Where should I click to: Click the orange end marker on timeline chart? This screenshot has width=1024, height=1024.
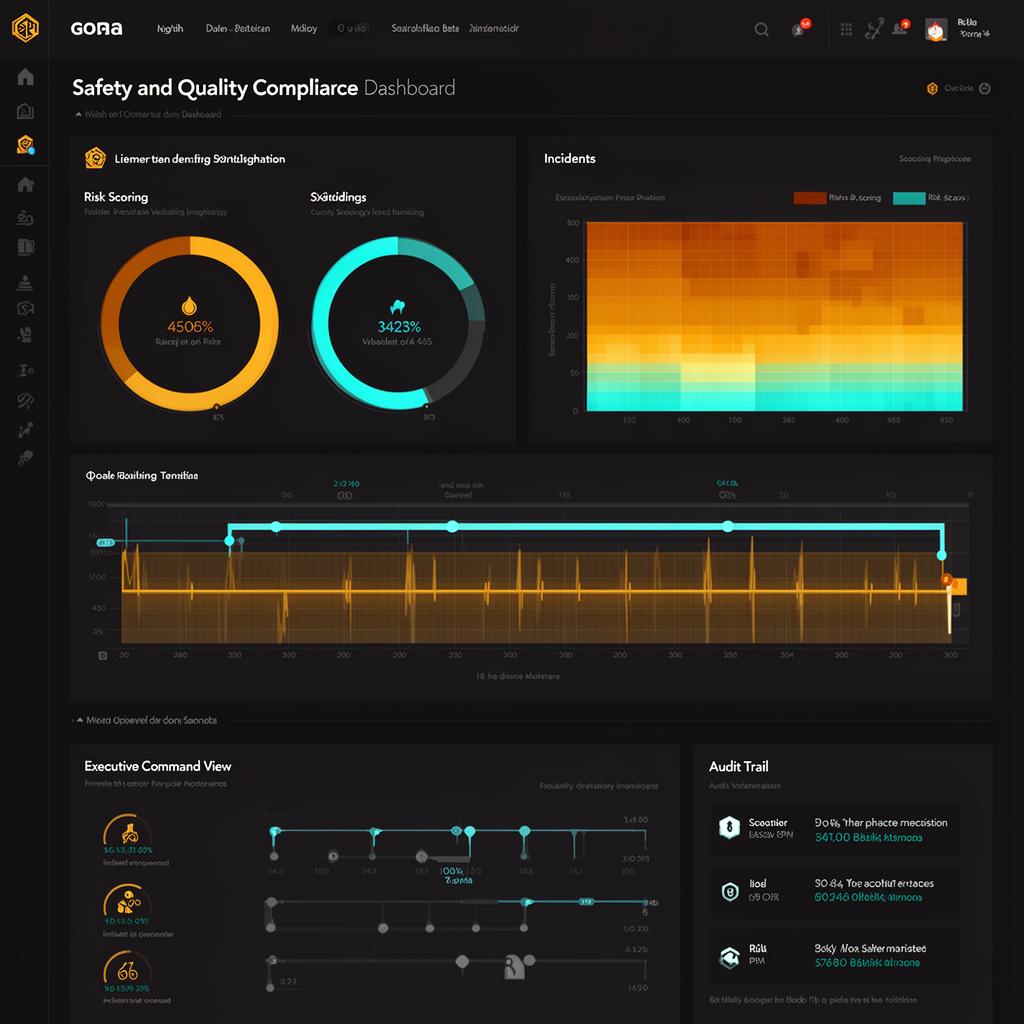click(x=947, y=581)
